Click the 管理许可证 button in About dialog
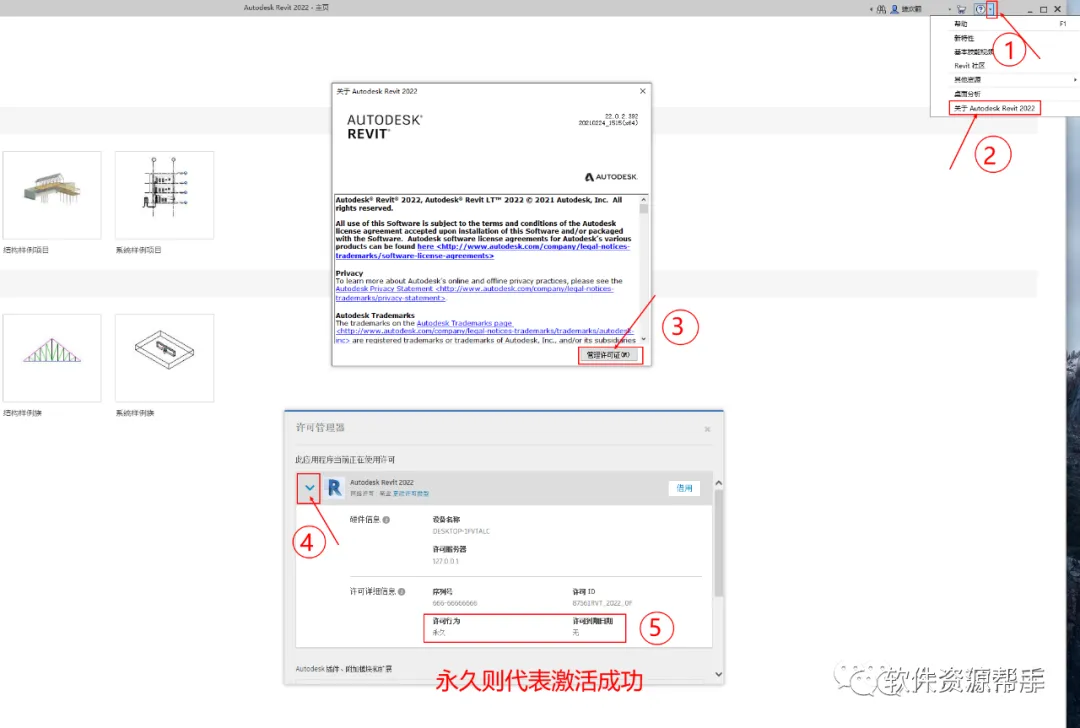1080x728 pixels. coord(608,355)
